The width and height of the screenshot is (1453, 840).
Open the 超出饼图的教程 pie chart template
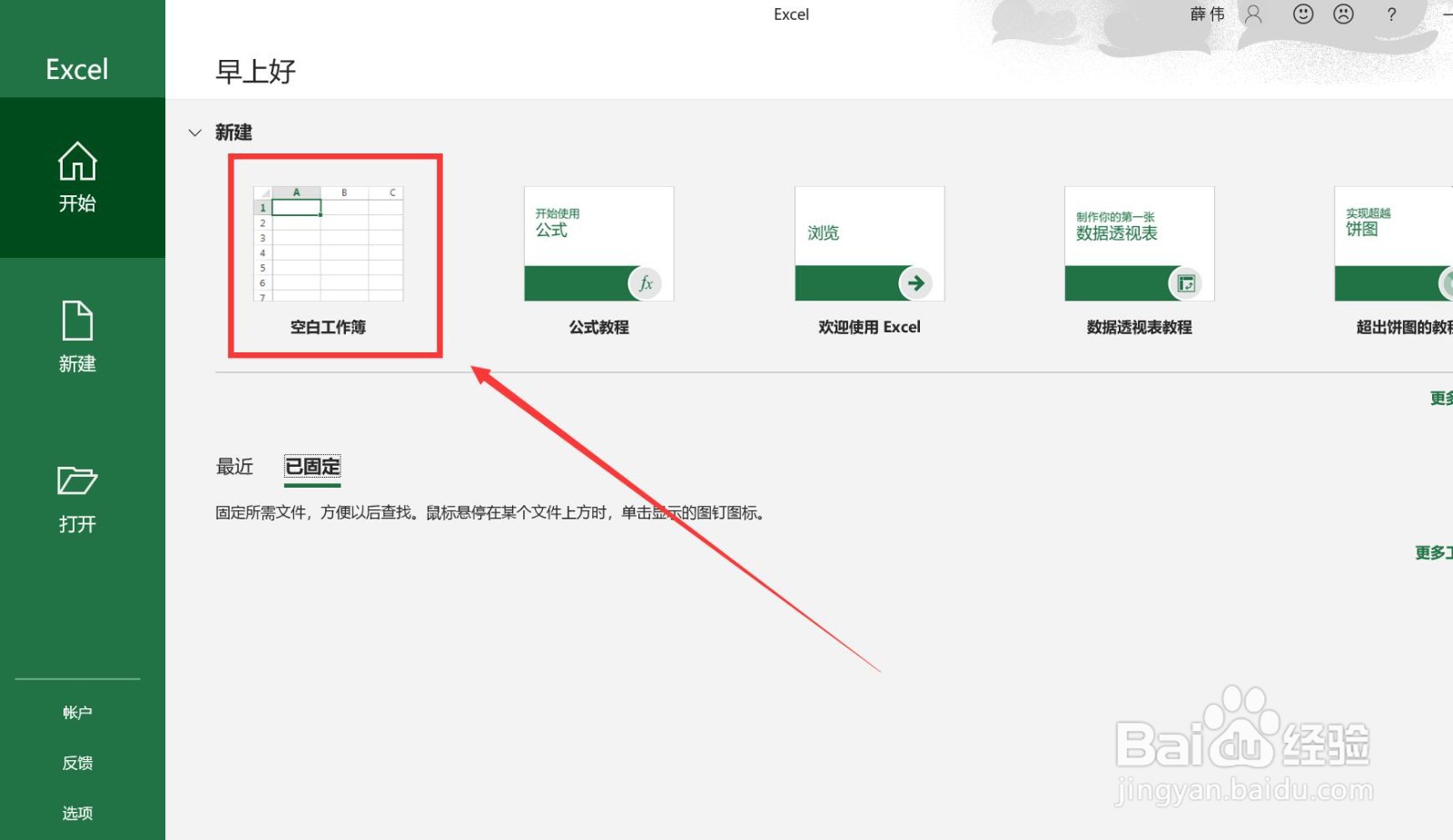click(x=1392, y=243)
